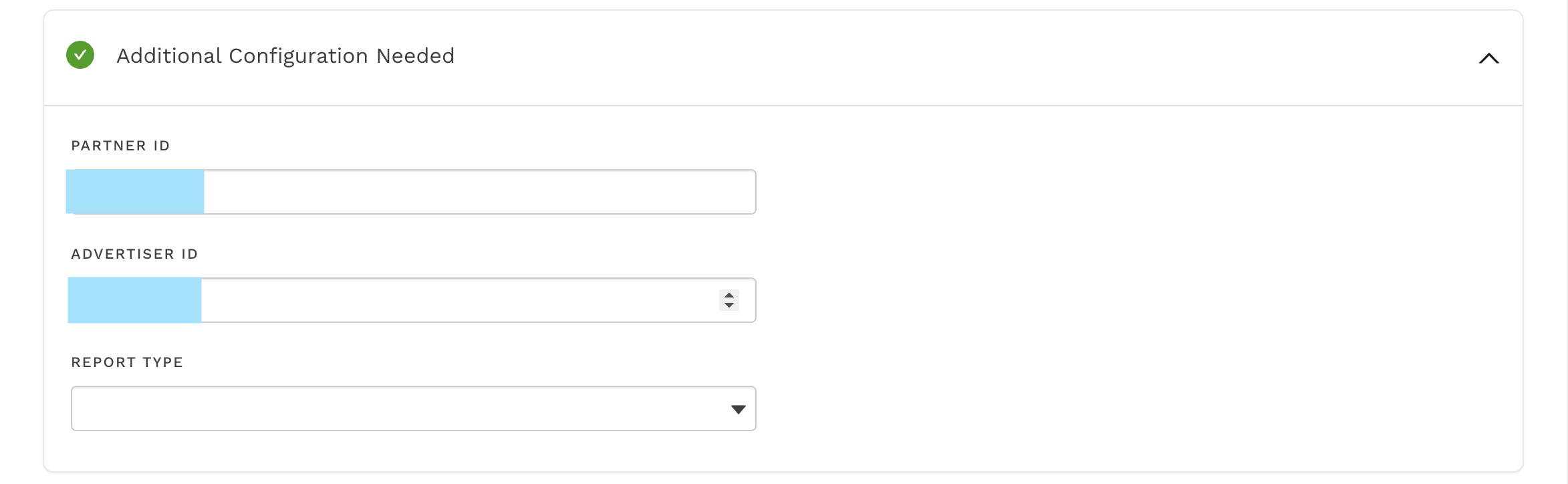
Task: Collapse the Additional Configuration Needed section
Action: click(1488, 58)
